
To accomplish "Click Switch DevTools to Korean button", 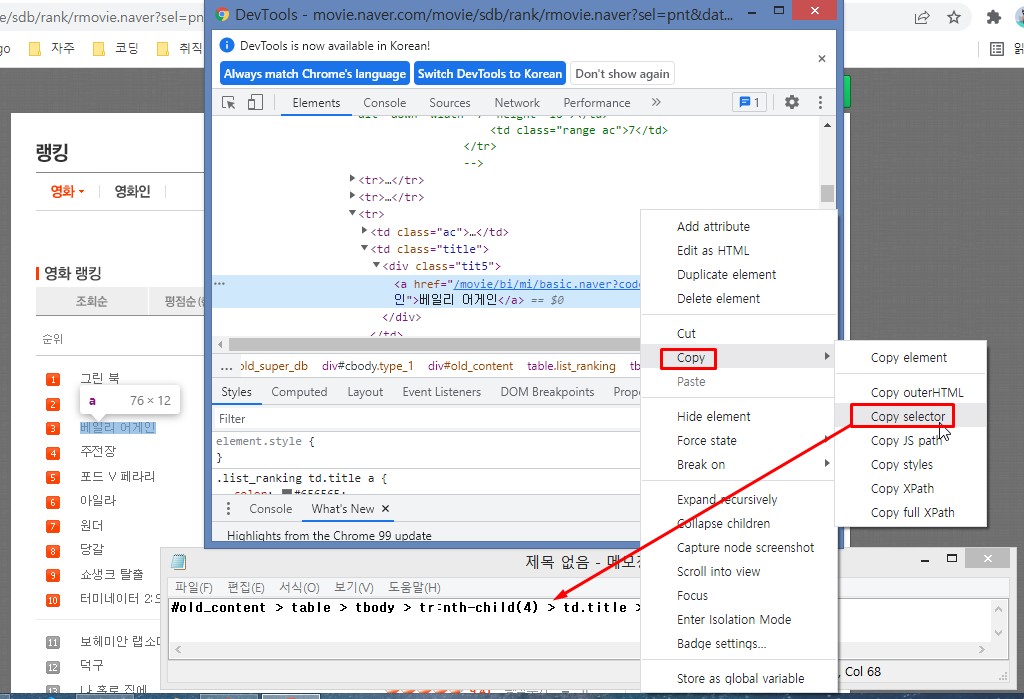I will pos(490,74).
